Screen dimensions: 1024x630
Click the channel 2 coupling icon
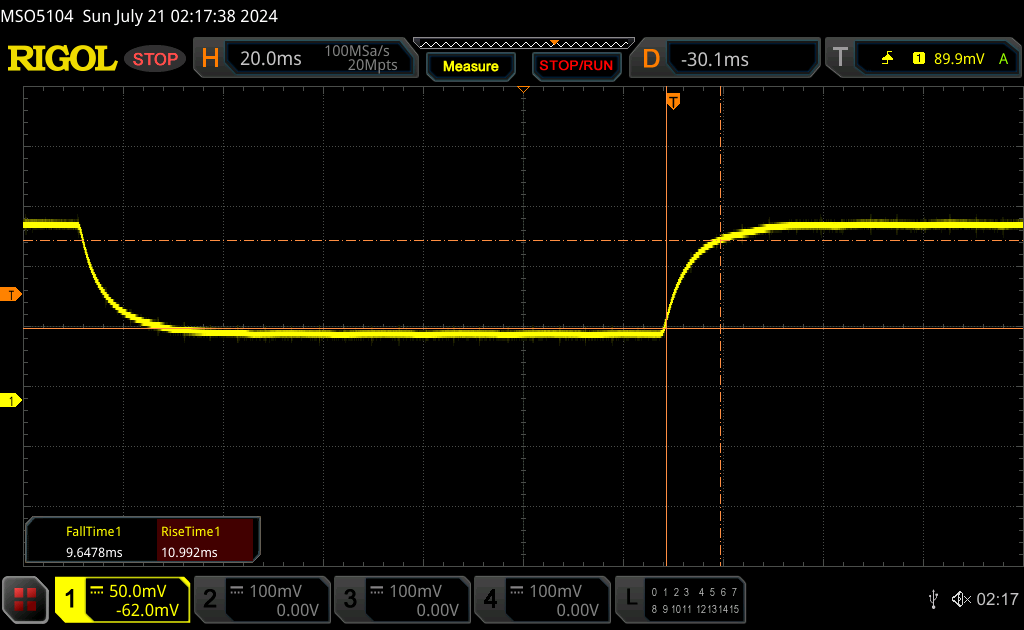point(237,591)
